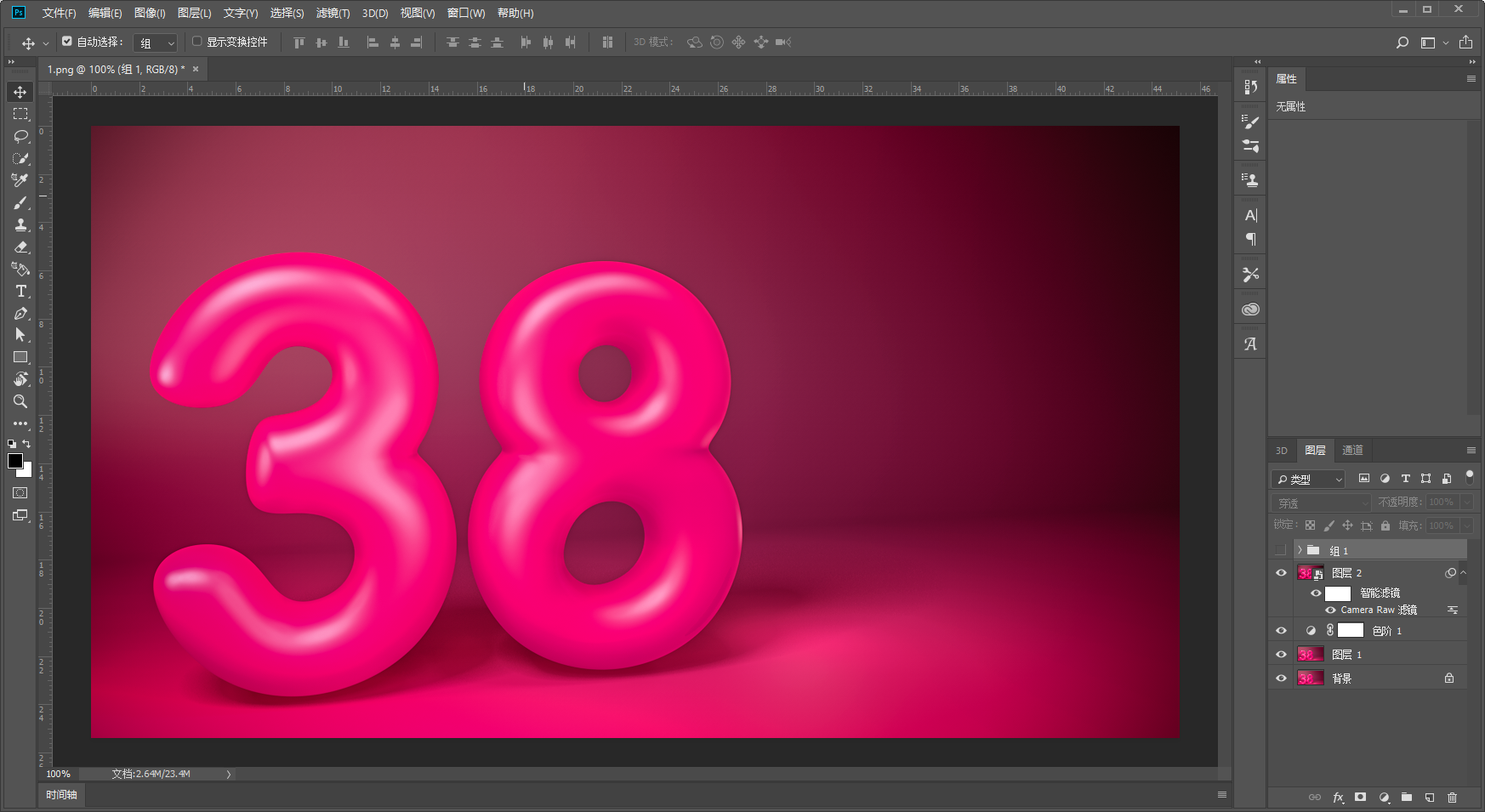Viewport: 1485px width, 812px height.
Task: Hide the 背景 layer
Action: pyautogui.click(x=1281, y=679)
